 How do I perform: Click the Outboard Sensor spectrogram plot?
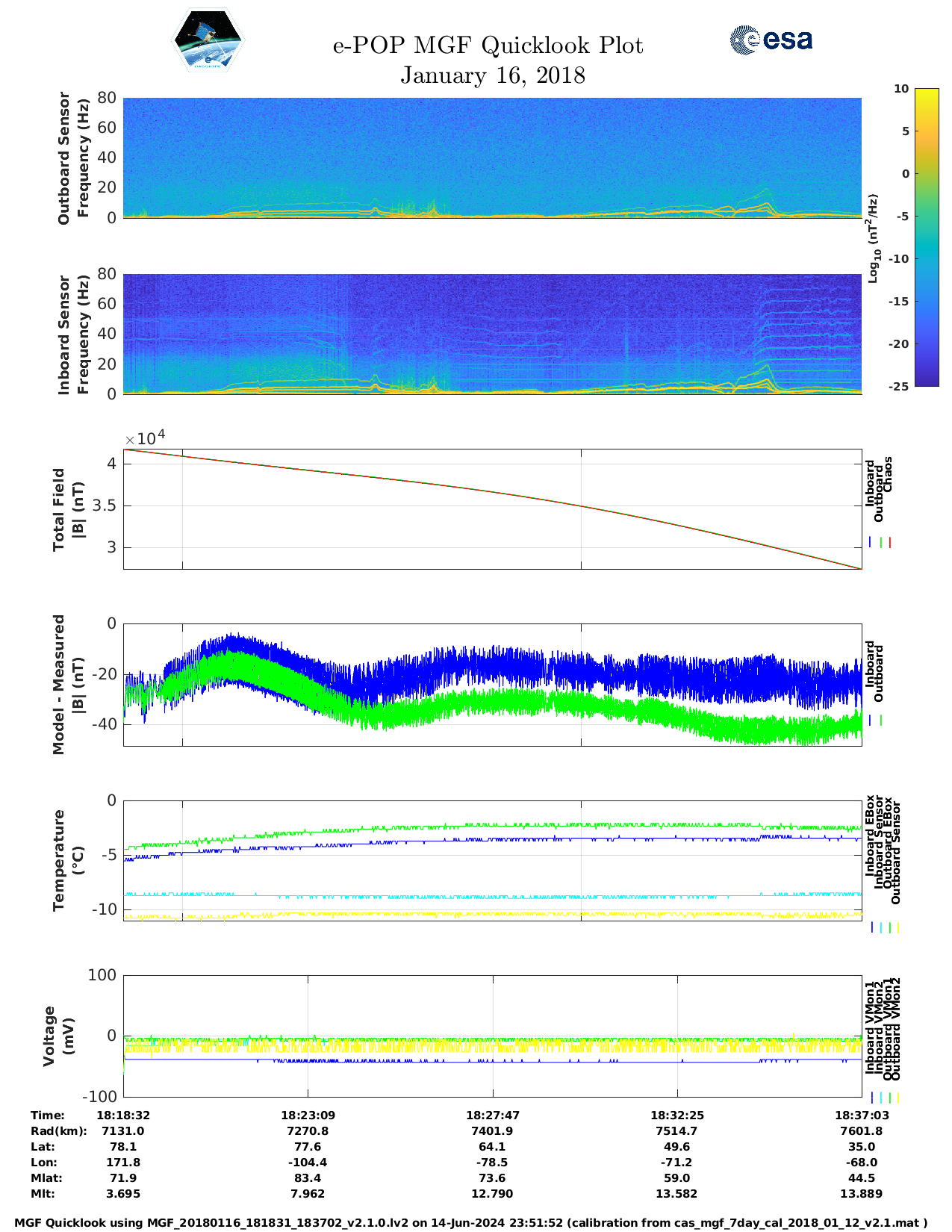492,157
